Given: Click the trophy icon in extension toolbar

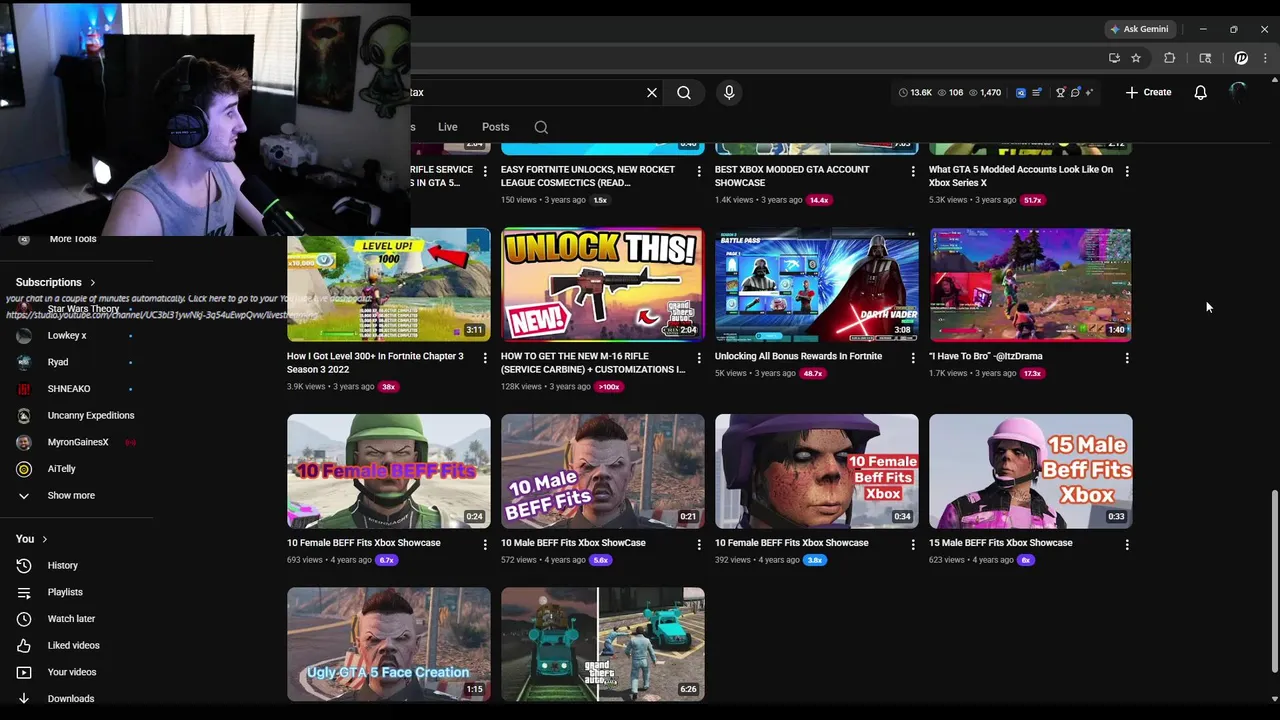Looking at the screenshot, I should click(1061, 92).
